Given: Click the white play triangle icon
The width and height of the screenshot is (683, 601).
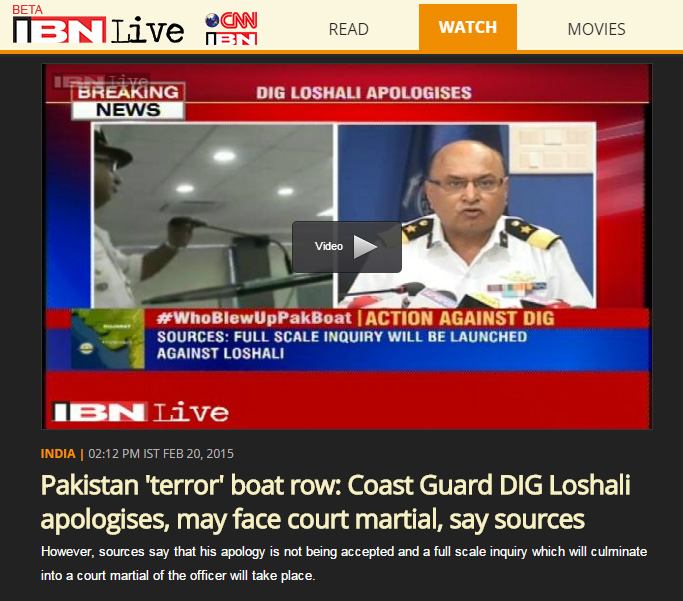Looking at the screenshot, I should click(365, 246).
